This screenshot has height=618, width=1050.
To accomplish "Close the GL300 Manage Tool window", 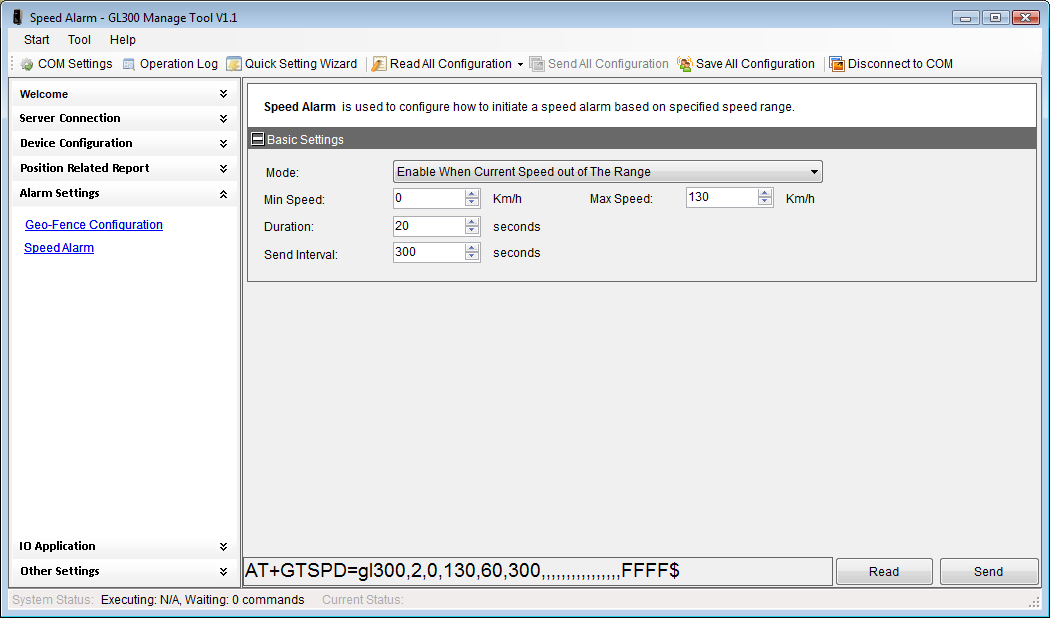I will pyautogui.click(x=1025, y=18).
